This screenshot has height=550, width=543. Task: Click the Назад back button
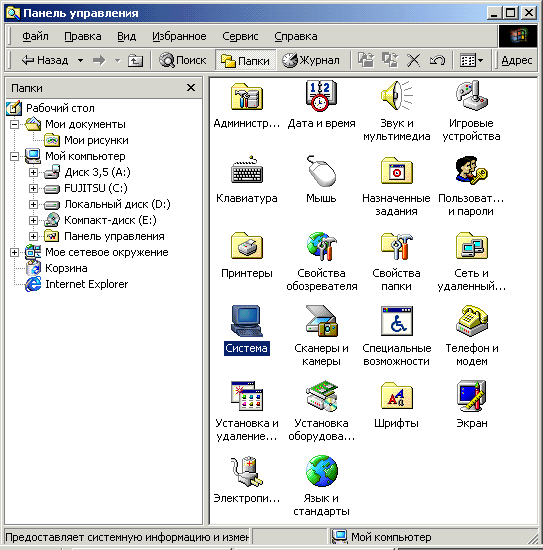click(45, 61)
